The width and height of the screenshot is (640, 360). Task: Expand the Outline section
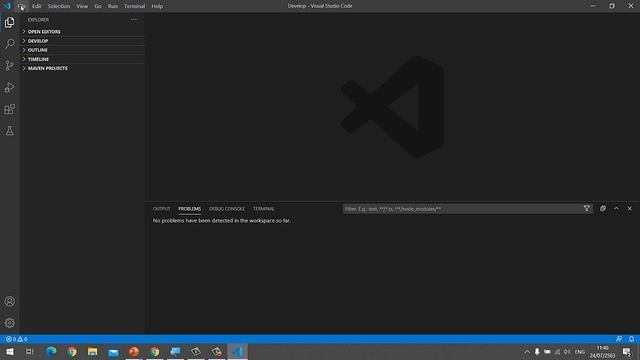pyautogui.click(x=82, y=50)
